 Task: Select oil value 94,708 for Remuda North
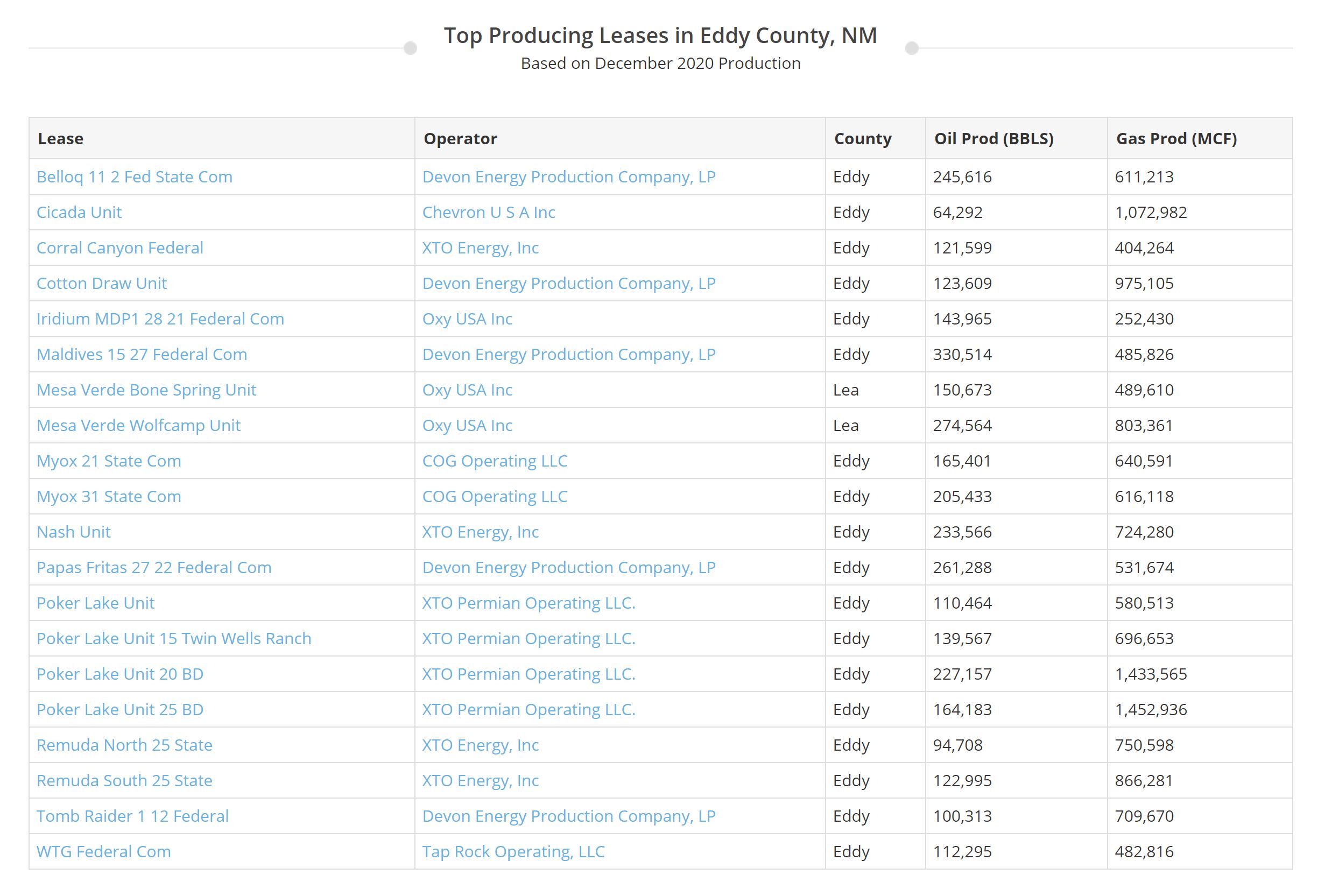[958, 745]
